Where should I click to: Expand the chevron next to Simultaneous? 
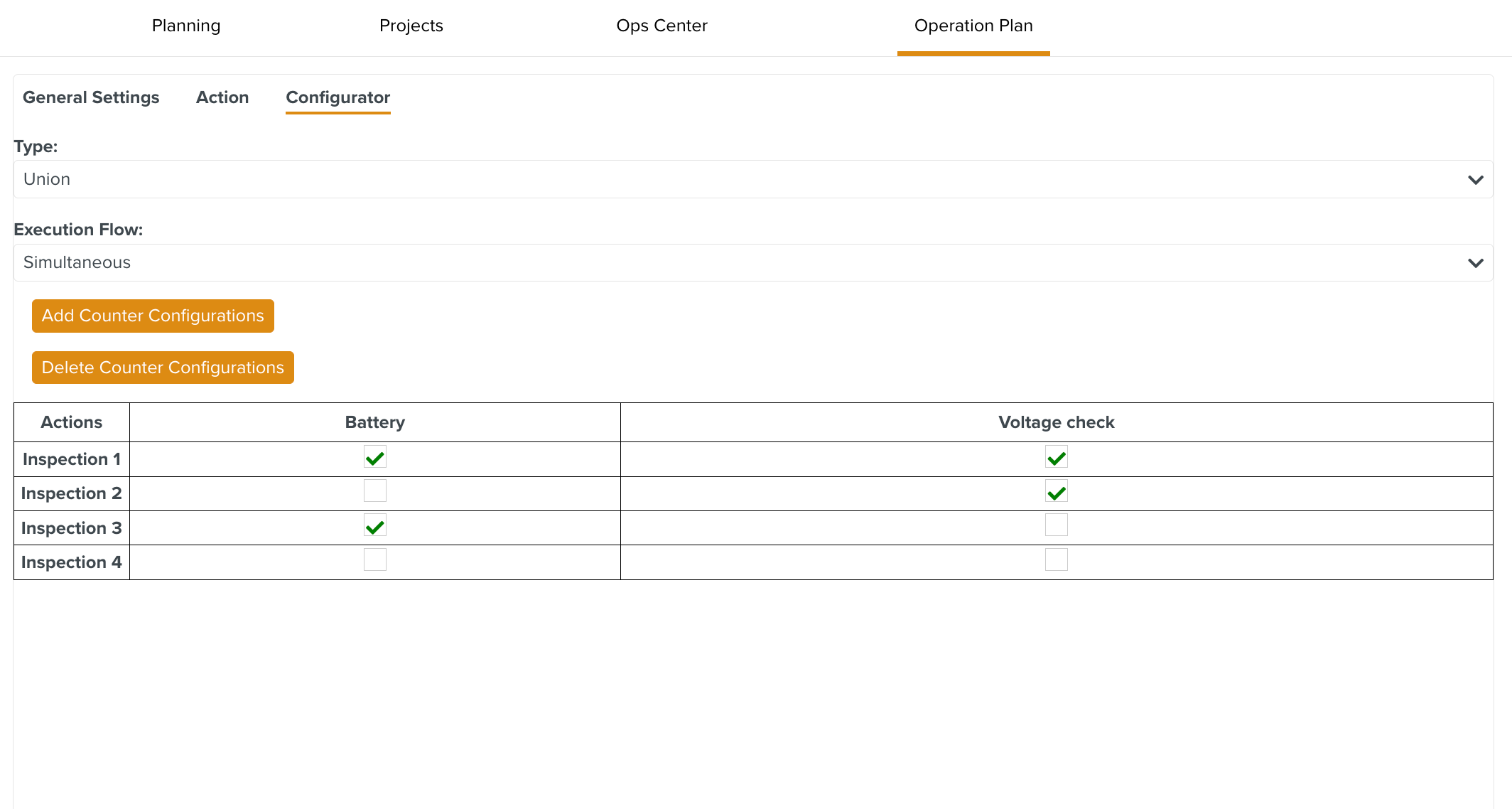(1476, 262)
